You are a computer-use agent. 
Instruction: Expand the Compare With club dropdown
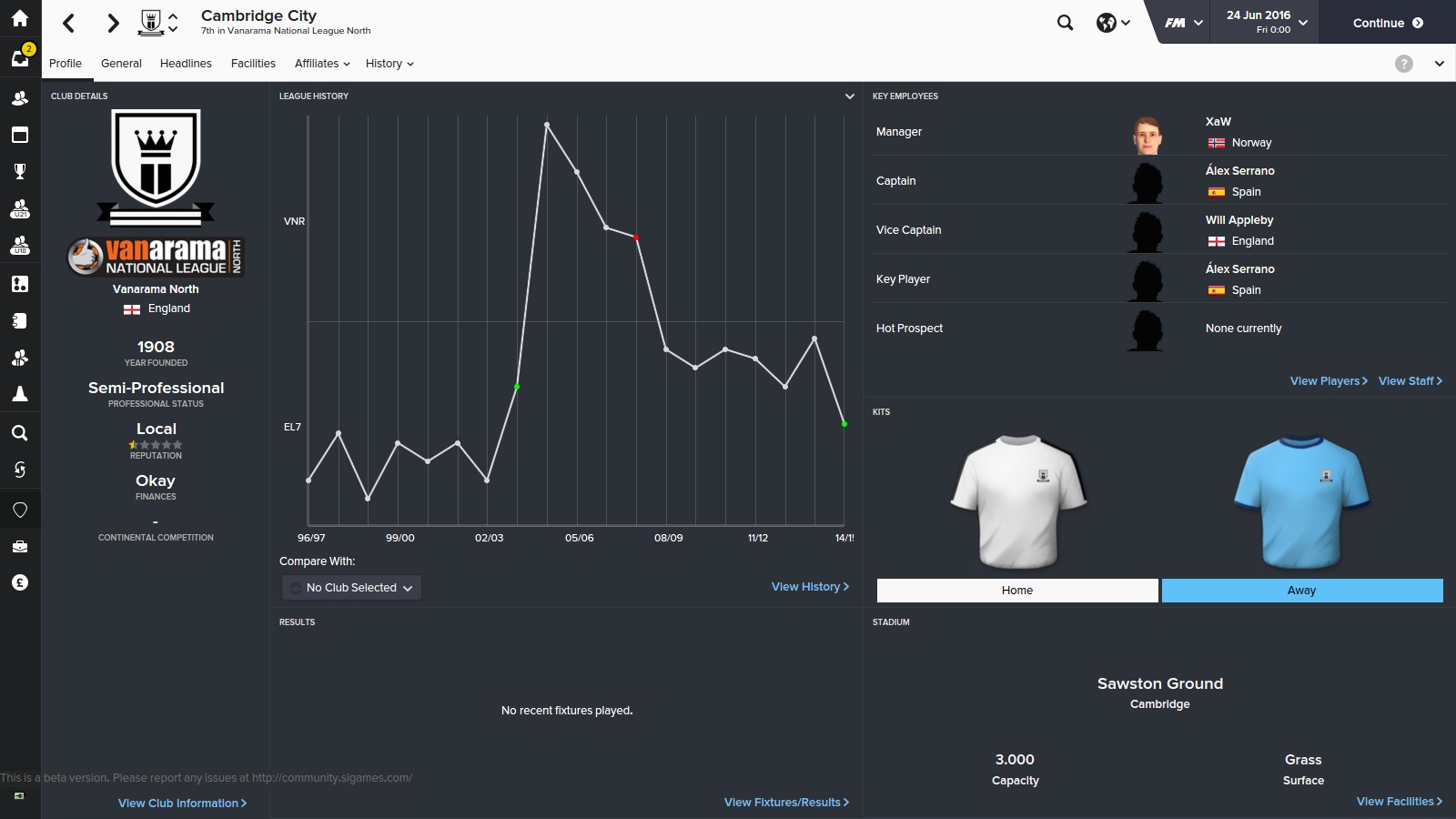coord(351,588)
